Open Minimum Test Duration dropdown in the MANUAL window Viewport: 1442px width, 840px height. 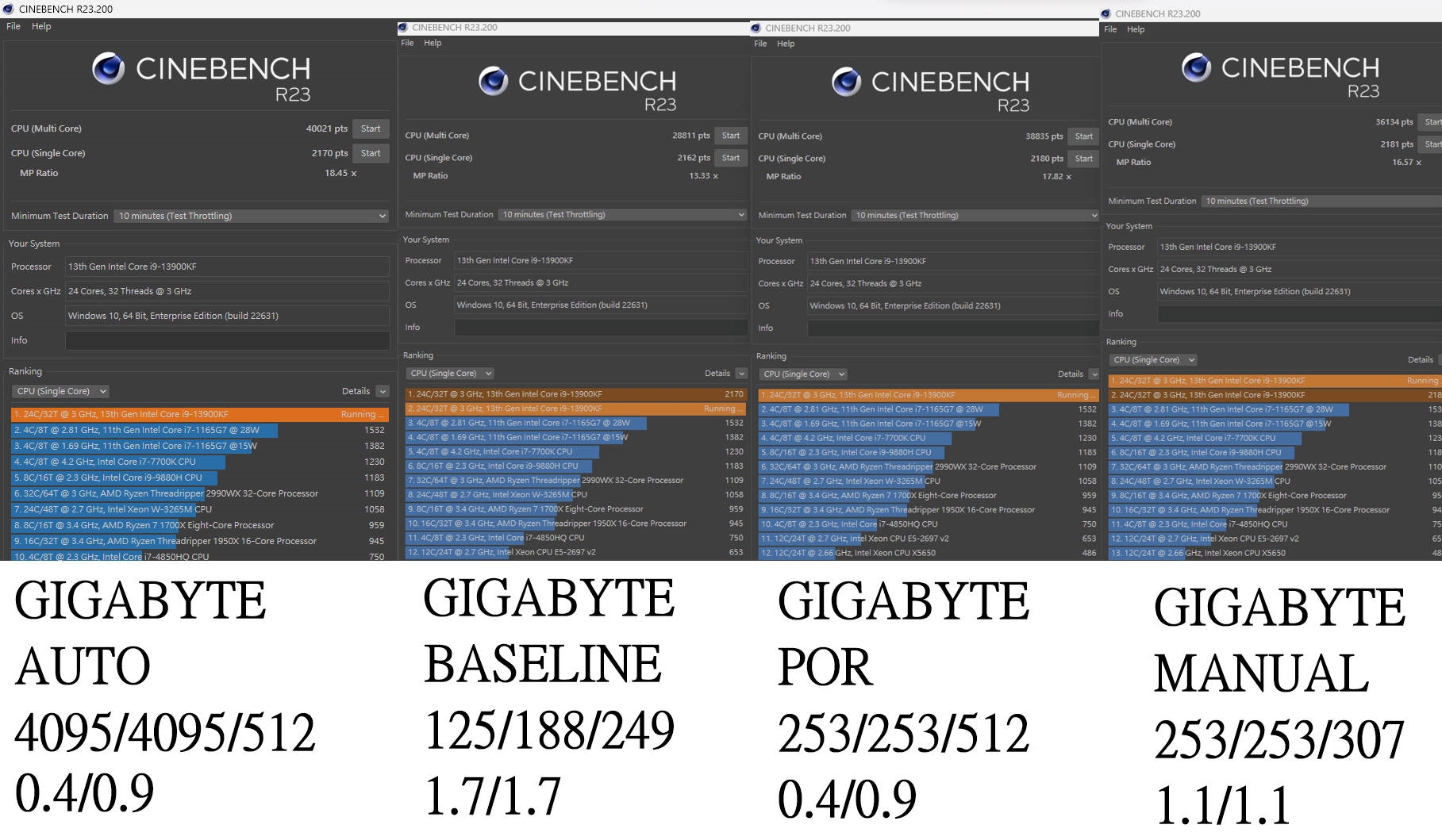[1321, 201]
